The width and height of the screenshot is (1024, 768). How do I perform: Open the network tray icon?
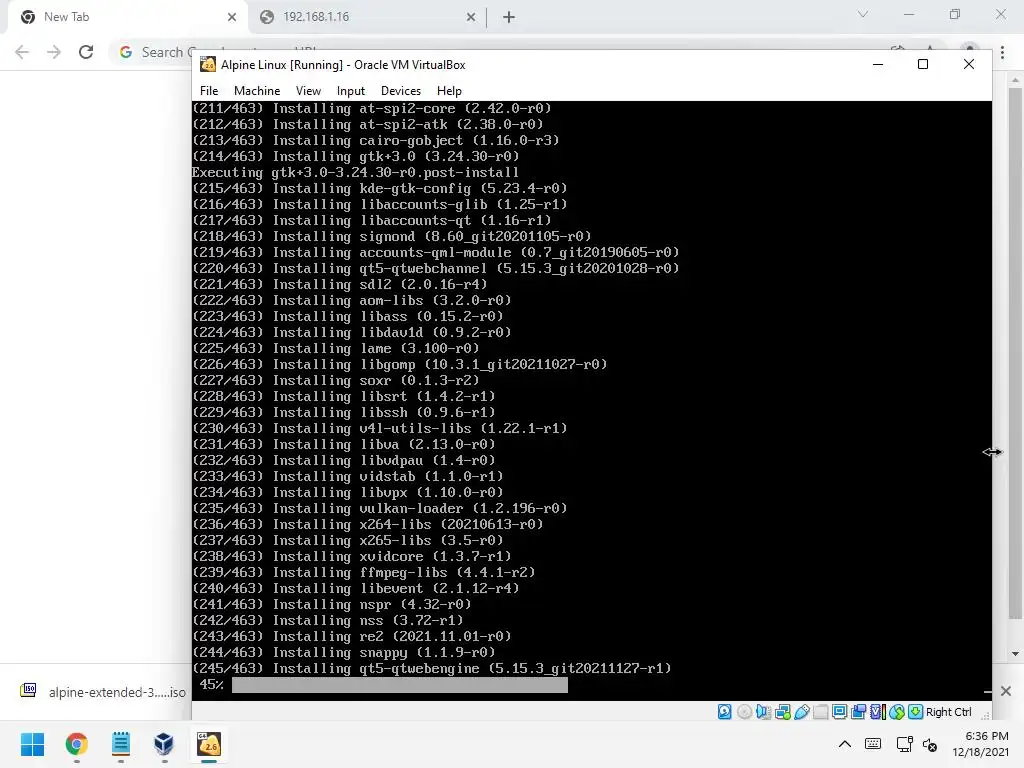pyautogui.click(x=904, y=744)
